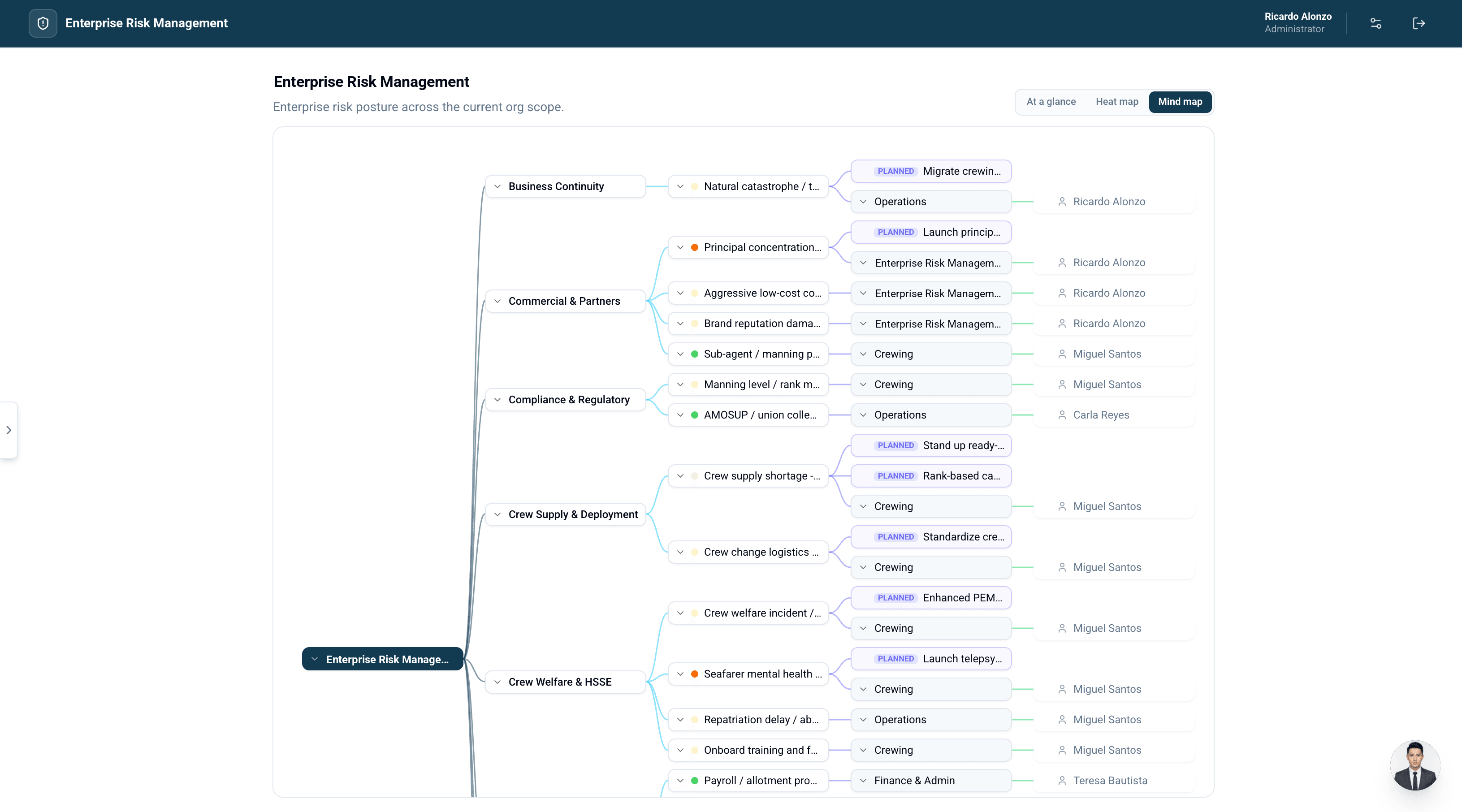Select the Seafarer mental health risk node
Image resolution: width=1462 pixels, height=812 pixels.
(x=748, y=674)
